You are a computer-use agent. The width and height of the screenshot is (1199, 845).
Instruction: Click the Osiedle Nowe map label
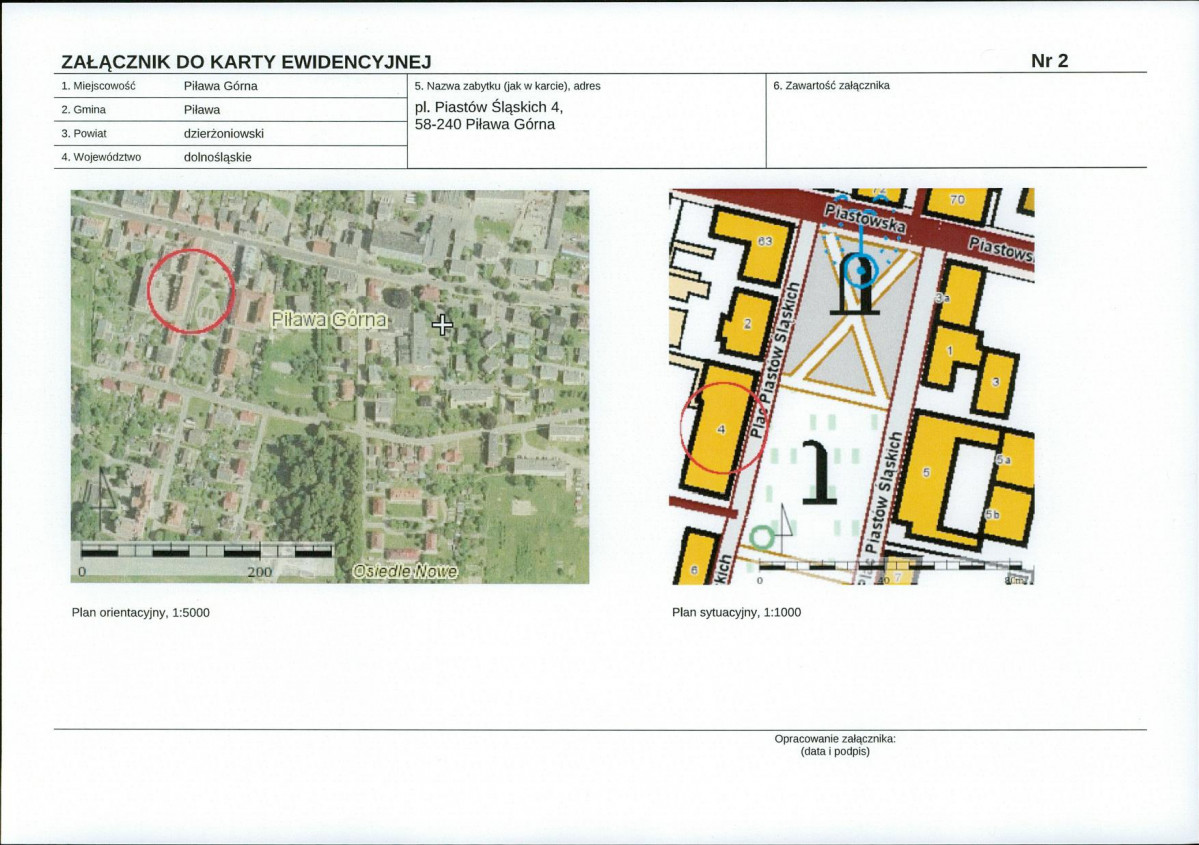(x=405, y=571)
